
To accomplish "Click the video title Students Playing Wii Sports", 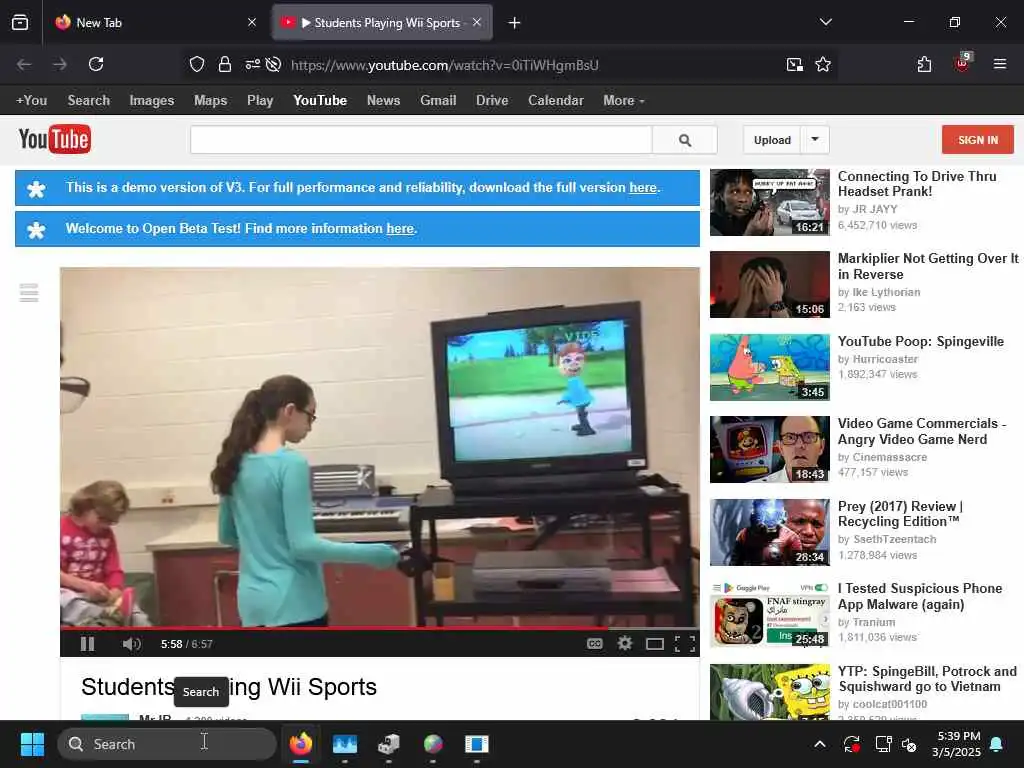I will click(x=229, y=687).
